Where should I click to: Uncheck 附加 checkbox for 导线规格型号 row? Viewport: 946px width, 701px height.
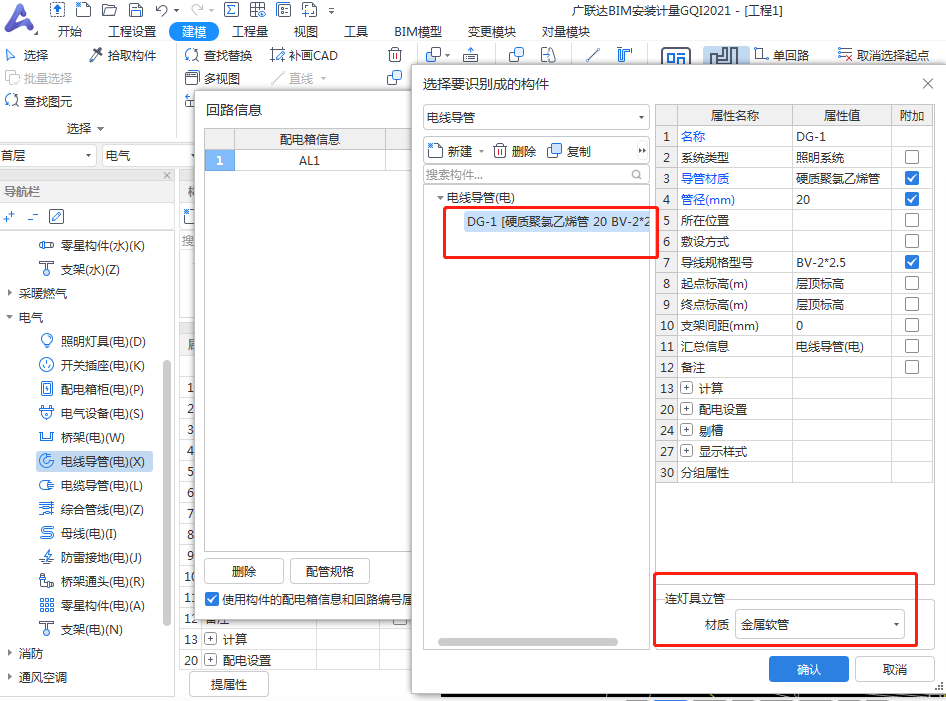912,262
